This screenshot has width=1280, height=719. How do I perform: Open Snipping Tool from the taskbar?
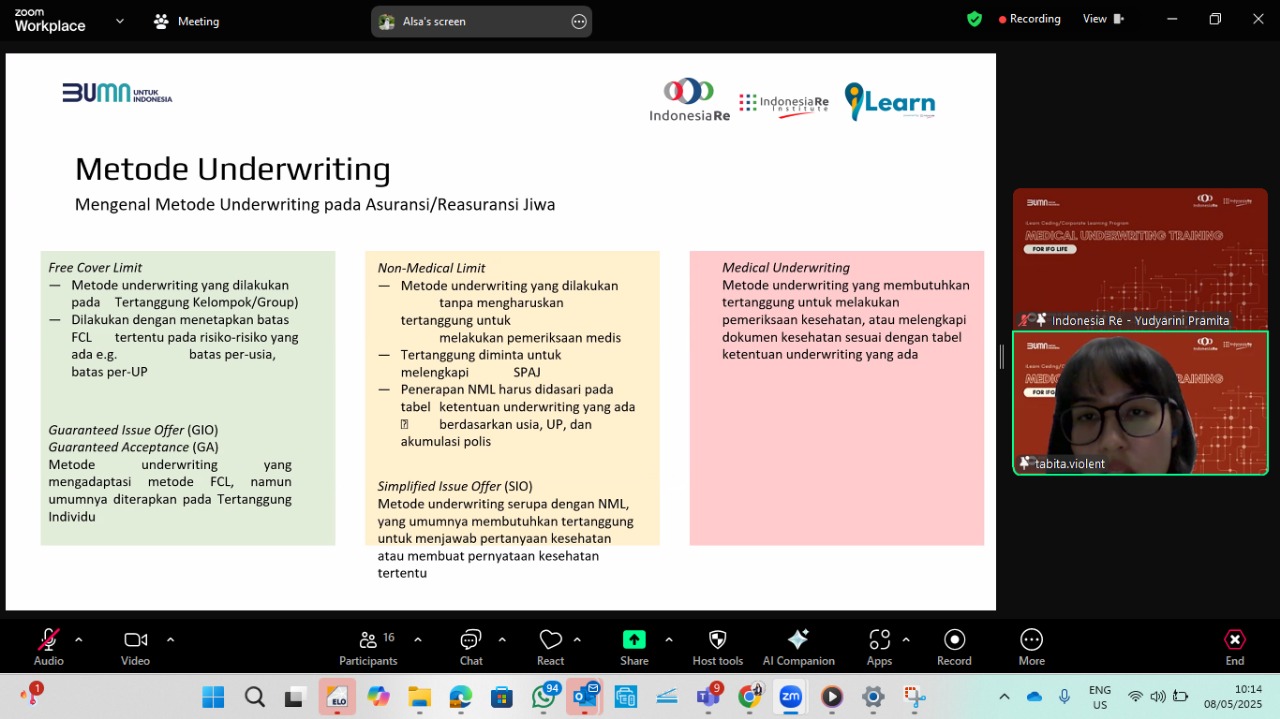pos(914,696)
